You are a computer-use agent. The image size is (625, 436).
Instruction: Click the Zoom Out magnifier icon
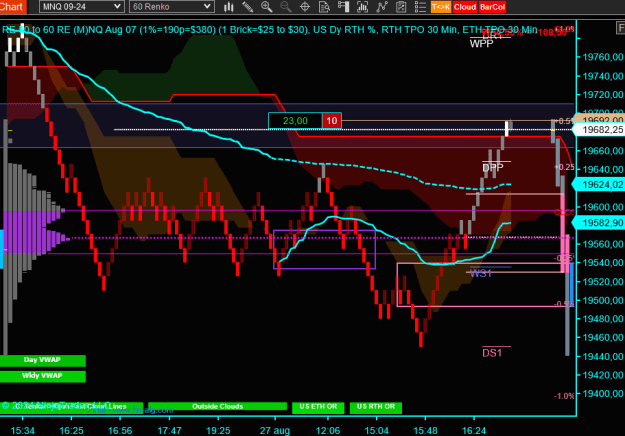[285, 7]
